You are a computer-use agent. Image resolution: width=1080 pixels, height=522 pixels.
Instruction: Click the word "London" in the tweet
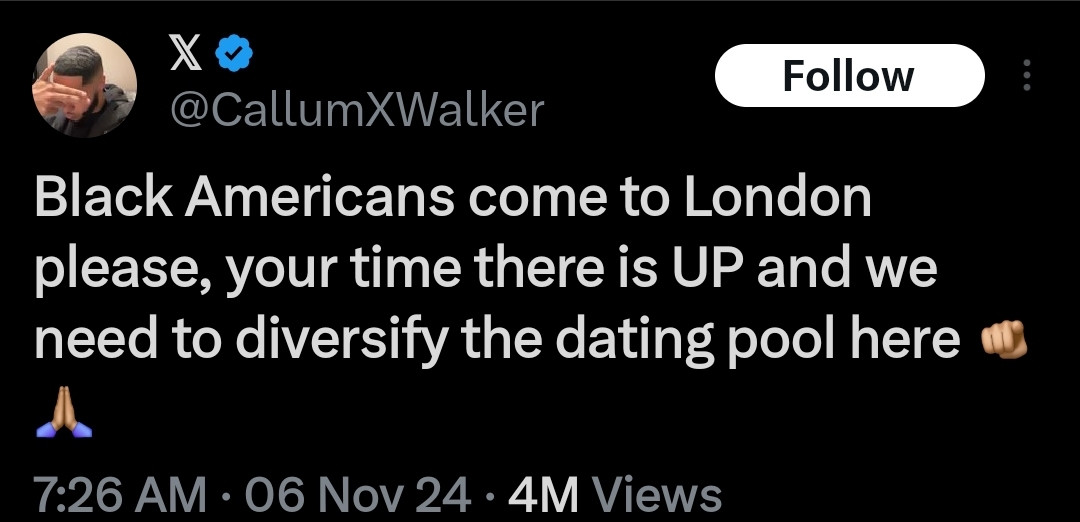777,199
